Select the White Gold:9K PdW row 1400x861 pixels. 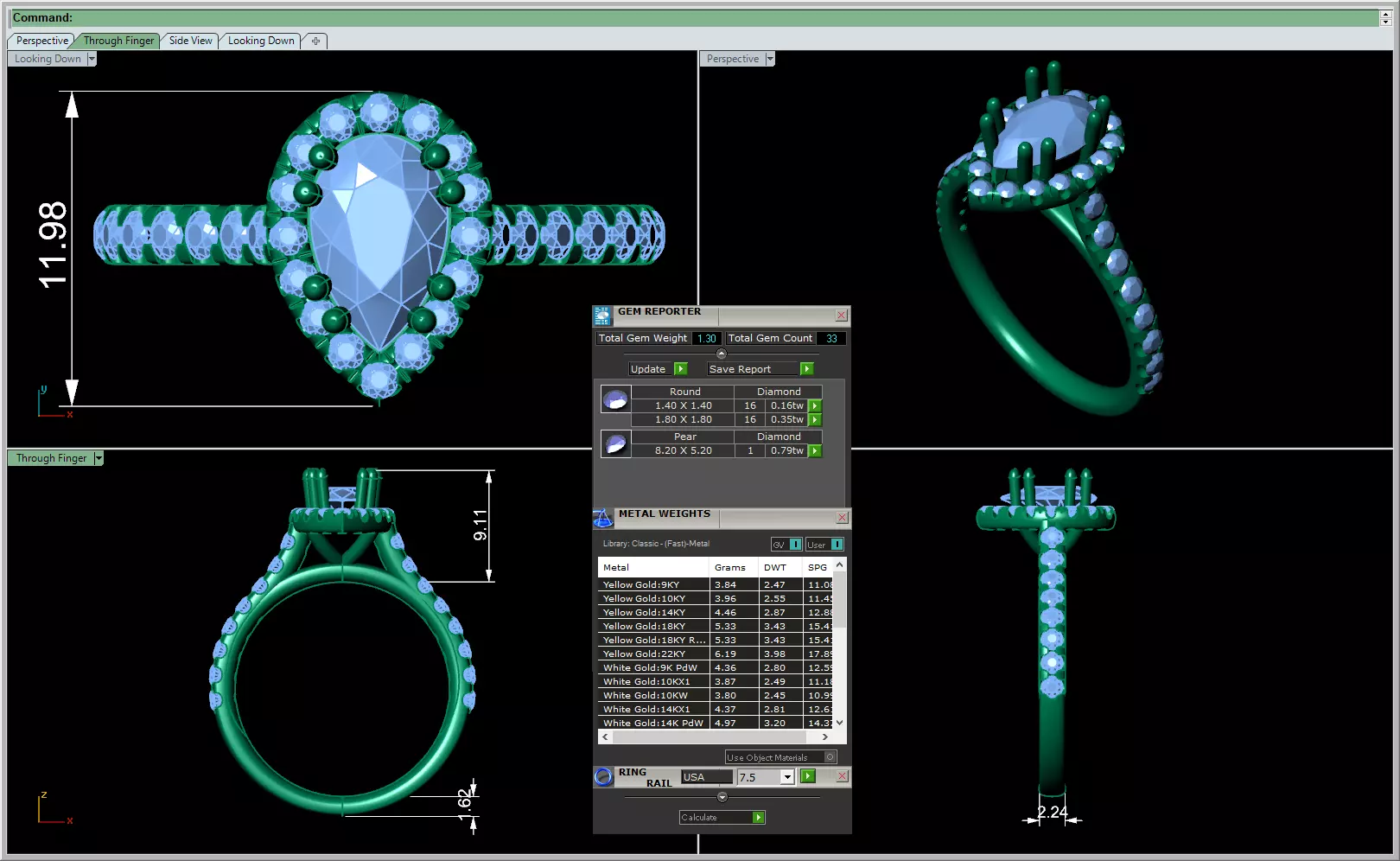coord(716,668)
